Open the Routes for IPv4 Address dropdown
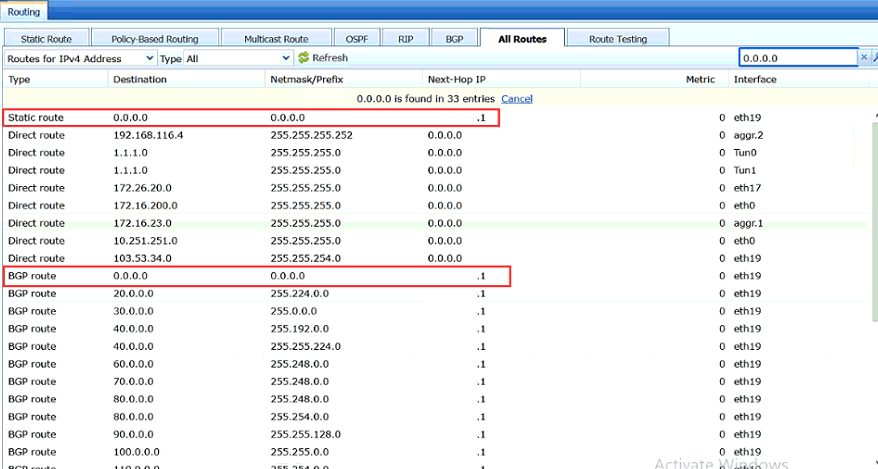 tap(80, 58)
